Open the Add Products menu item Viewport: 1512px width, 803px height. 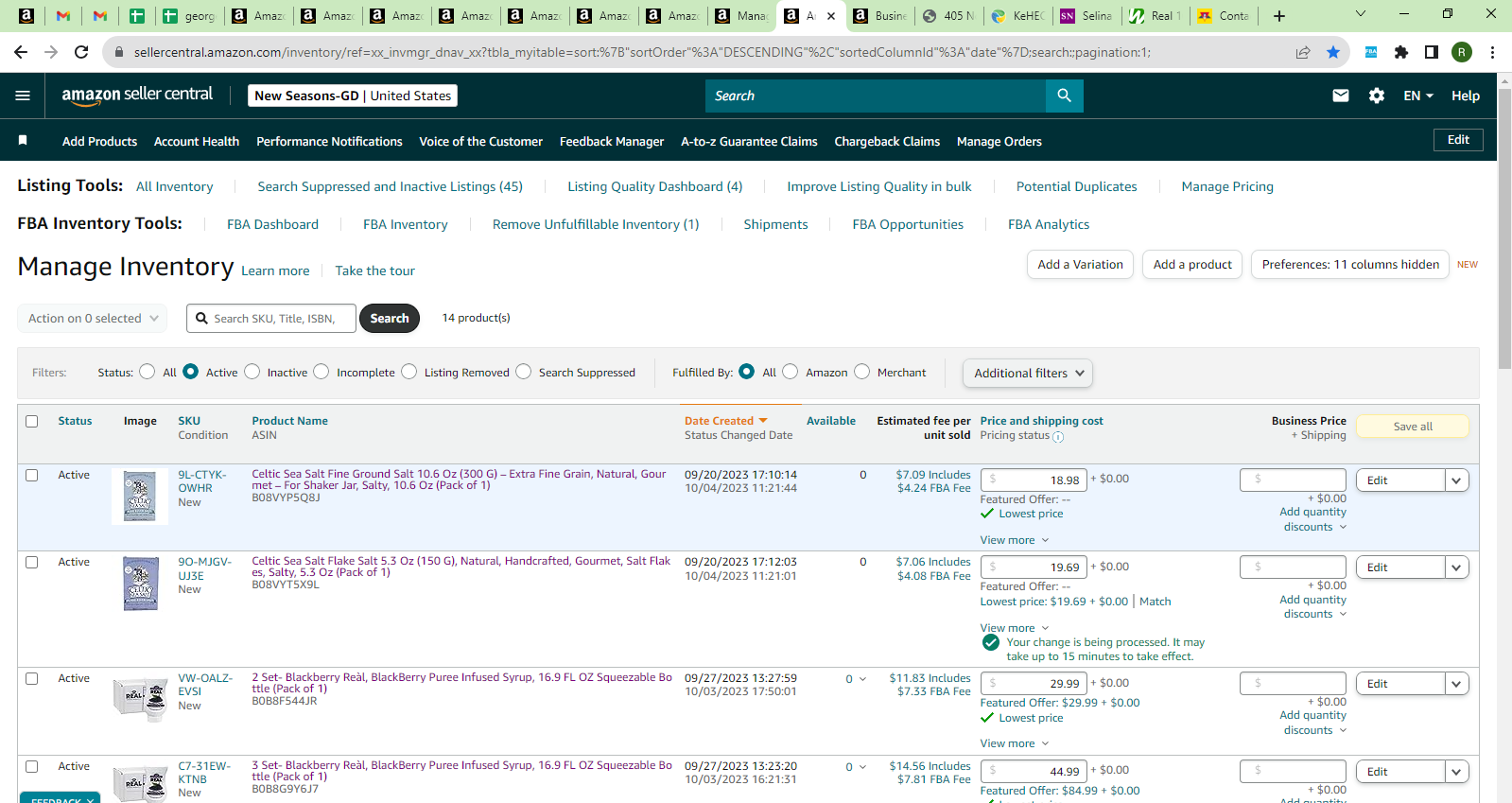tap(99, 141)
